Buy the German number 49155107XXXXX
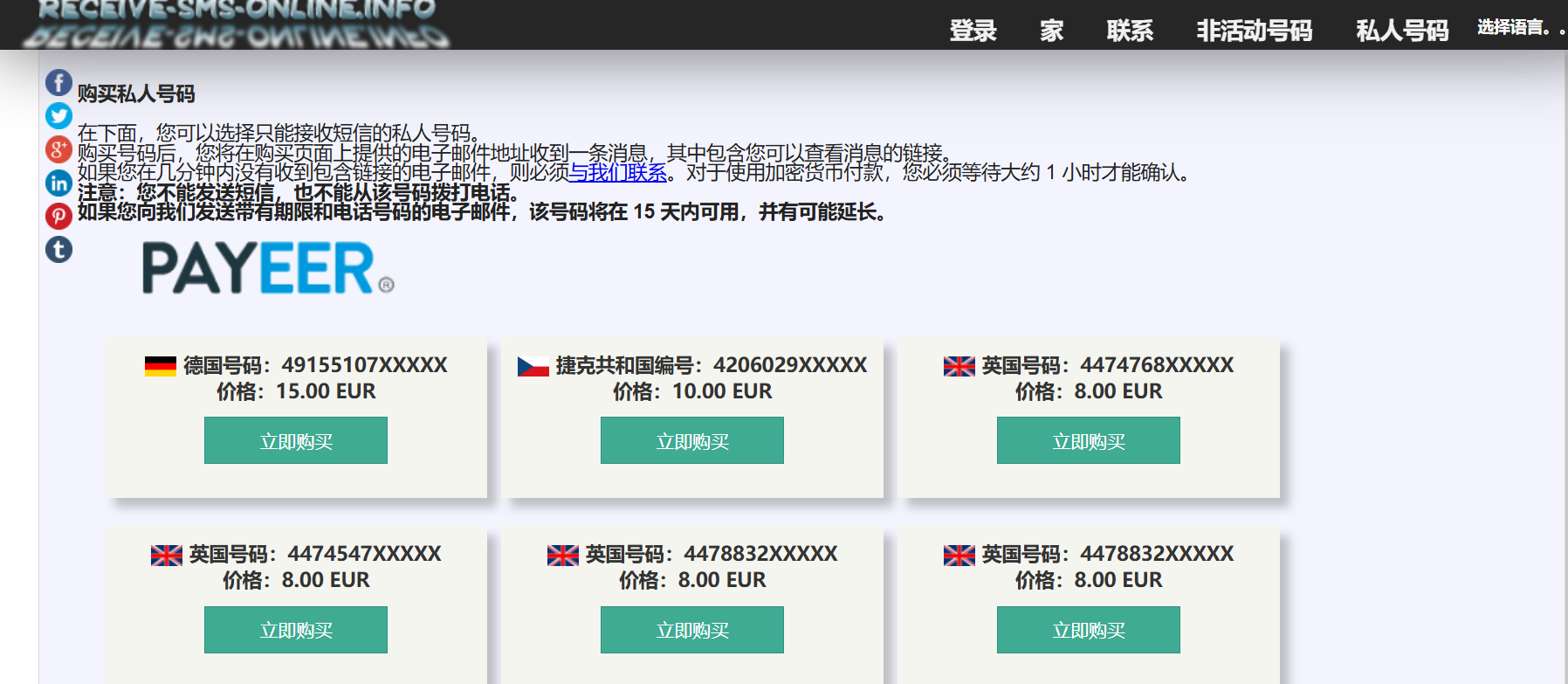 296,440
